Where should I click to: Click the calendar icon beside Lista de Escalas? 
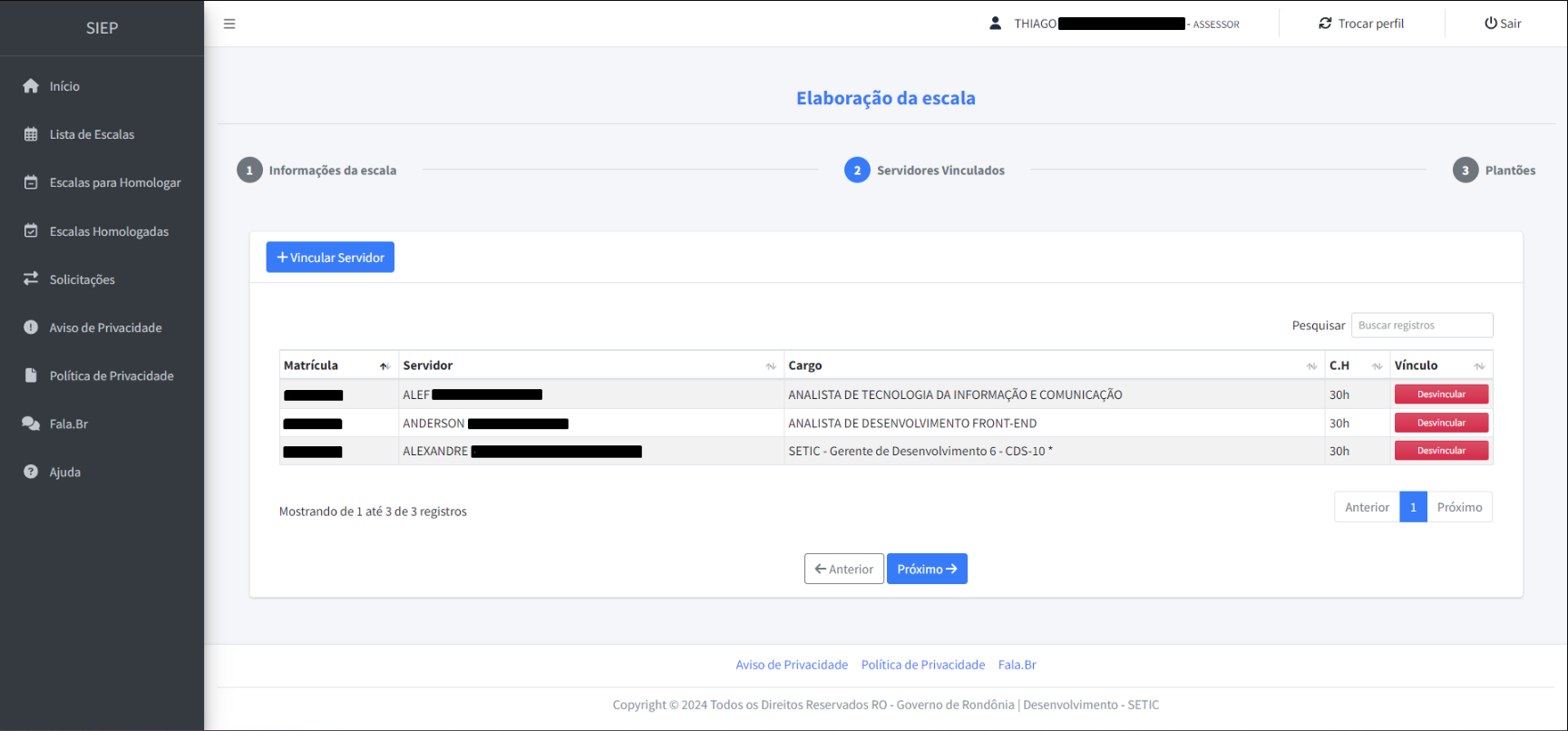click(31, 134)
